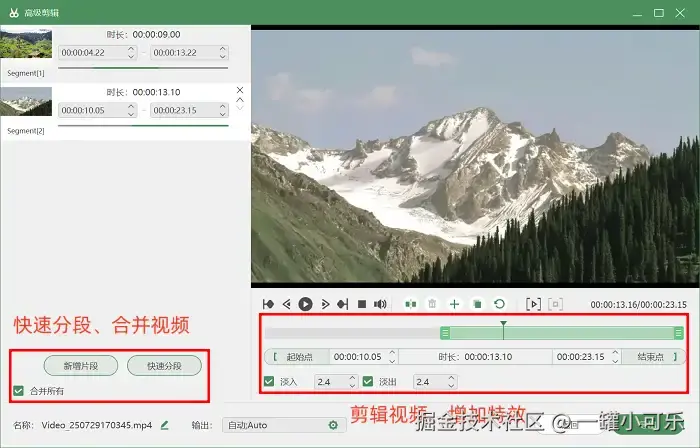Decrease Segment[2] end time 00:00:23.15
This screenshot has width=700, height=448.
click(223, 114)
